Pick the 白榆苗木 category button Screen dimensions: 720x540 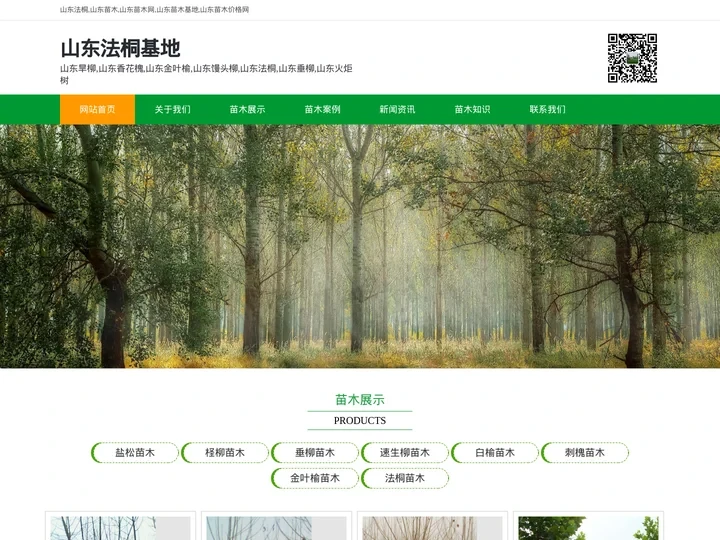[495, 453]
